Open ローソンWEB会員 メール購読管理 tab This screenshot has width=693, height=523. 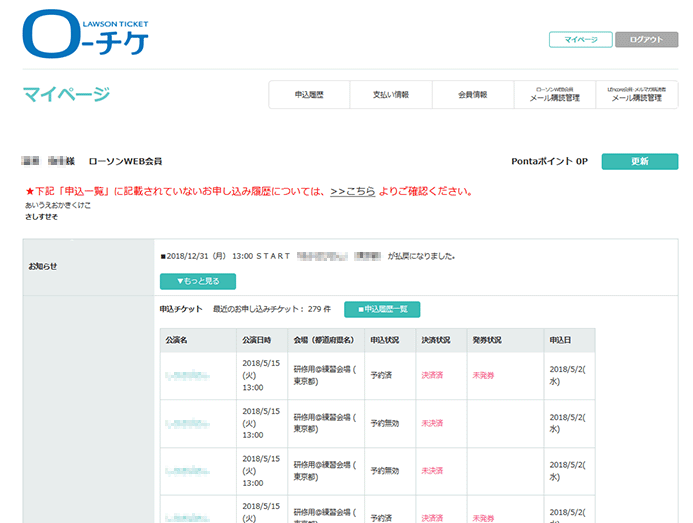(x=554, y=95)
